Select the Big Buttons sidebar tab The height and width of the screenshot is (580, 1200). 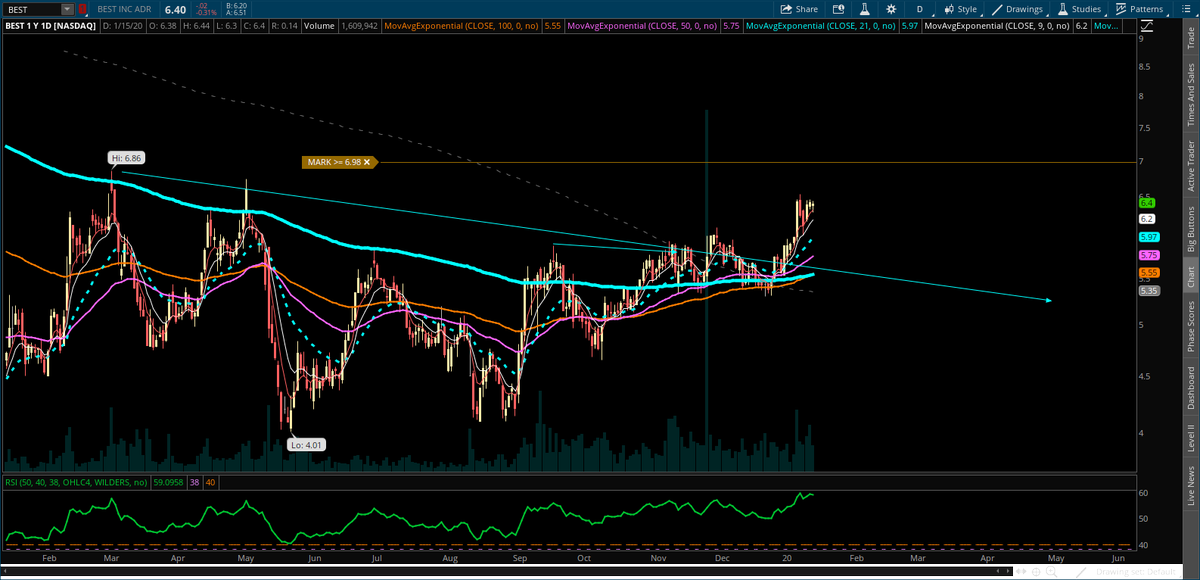pos(1190,229)
